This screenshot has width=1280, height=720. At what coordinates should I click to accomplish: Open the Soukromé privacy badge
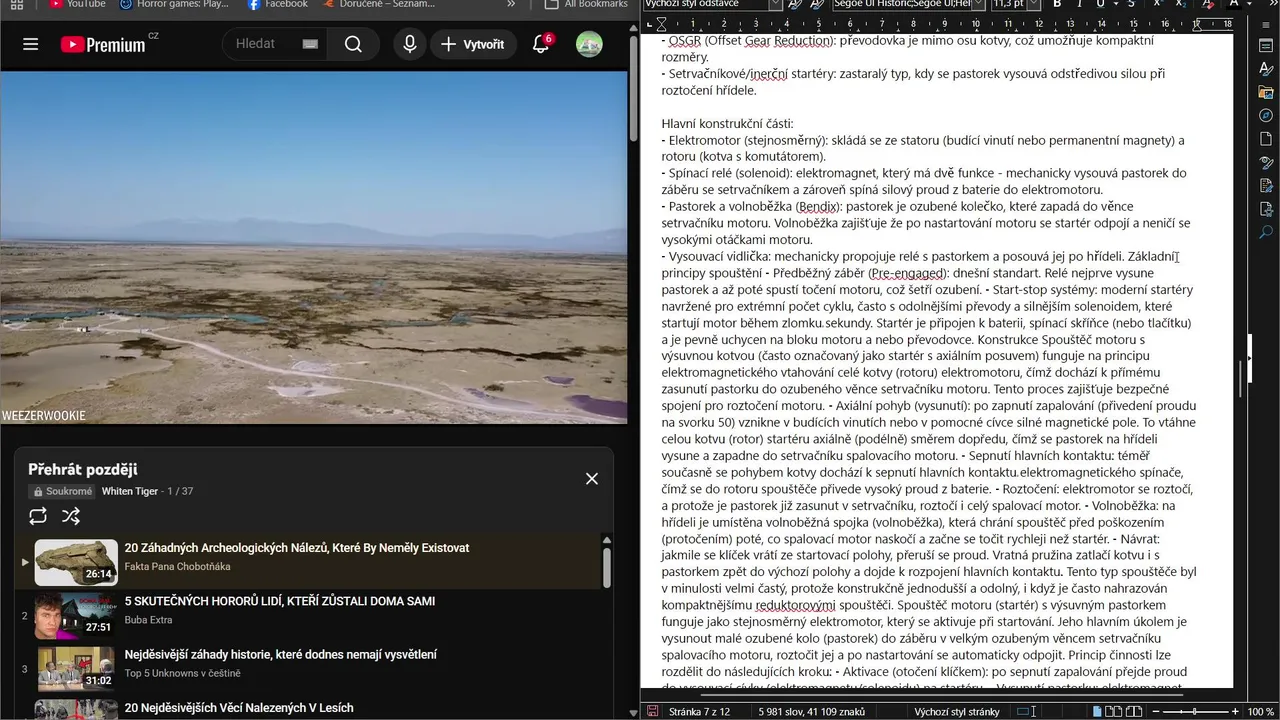[62, 492]
